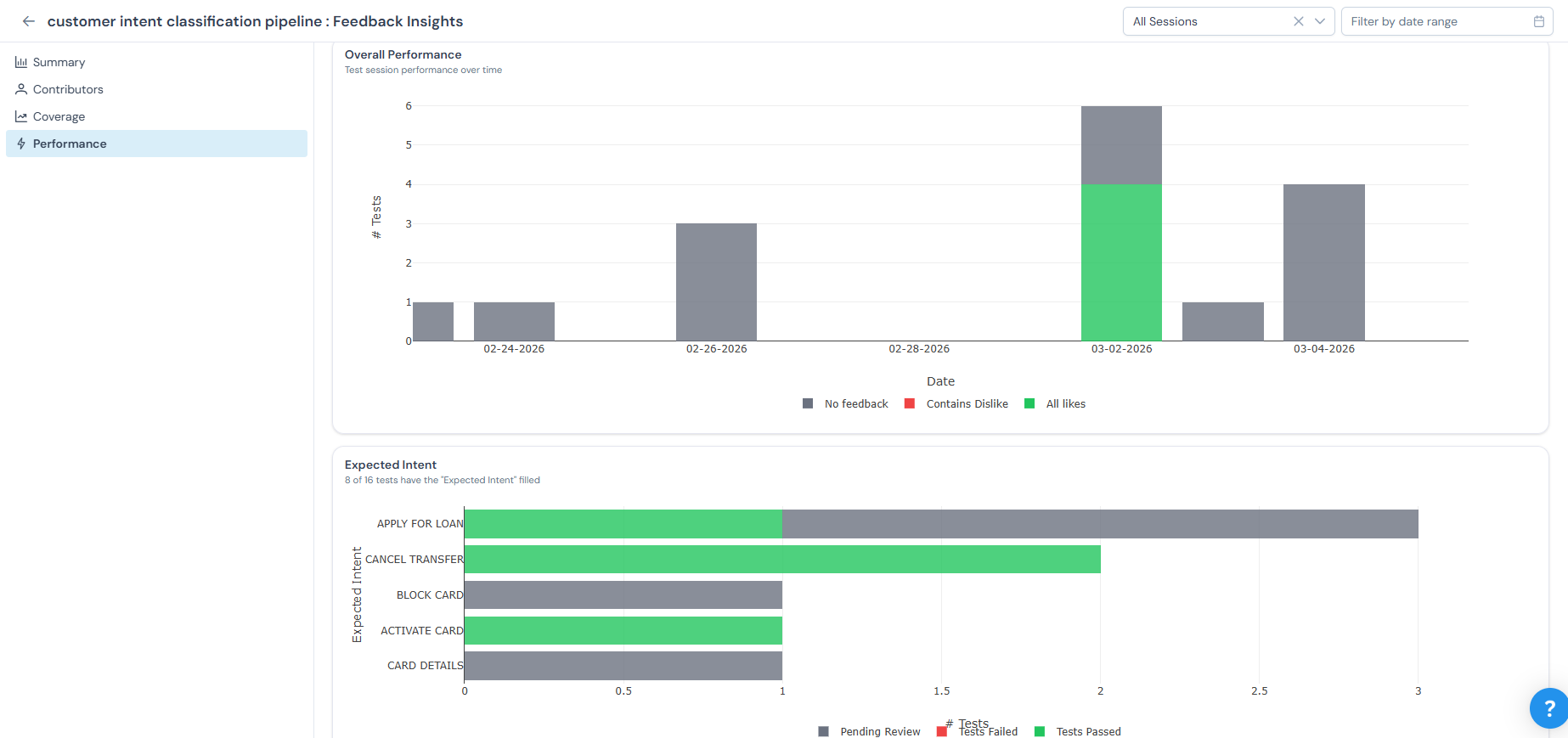Go to the Contributors section

[x=68, y=89]
